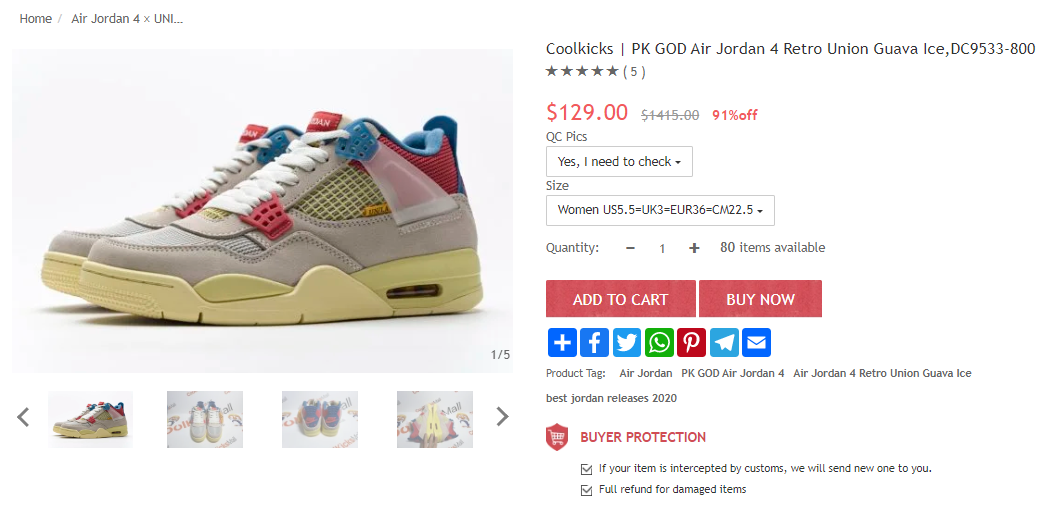The image size is (1060, 511).
Task: Share product on Facebook
Action: (x=594, y=343)
